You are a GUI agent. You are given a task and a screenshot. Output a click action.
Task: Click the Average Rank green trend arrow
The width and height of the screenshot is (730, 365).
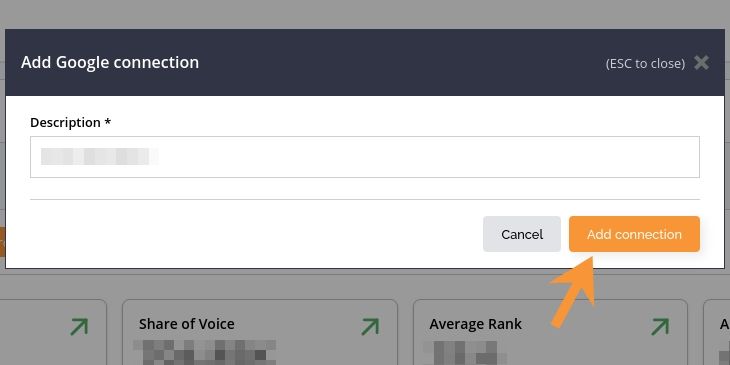660,326
